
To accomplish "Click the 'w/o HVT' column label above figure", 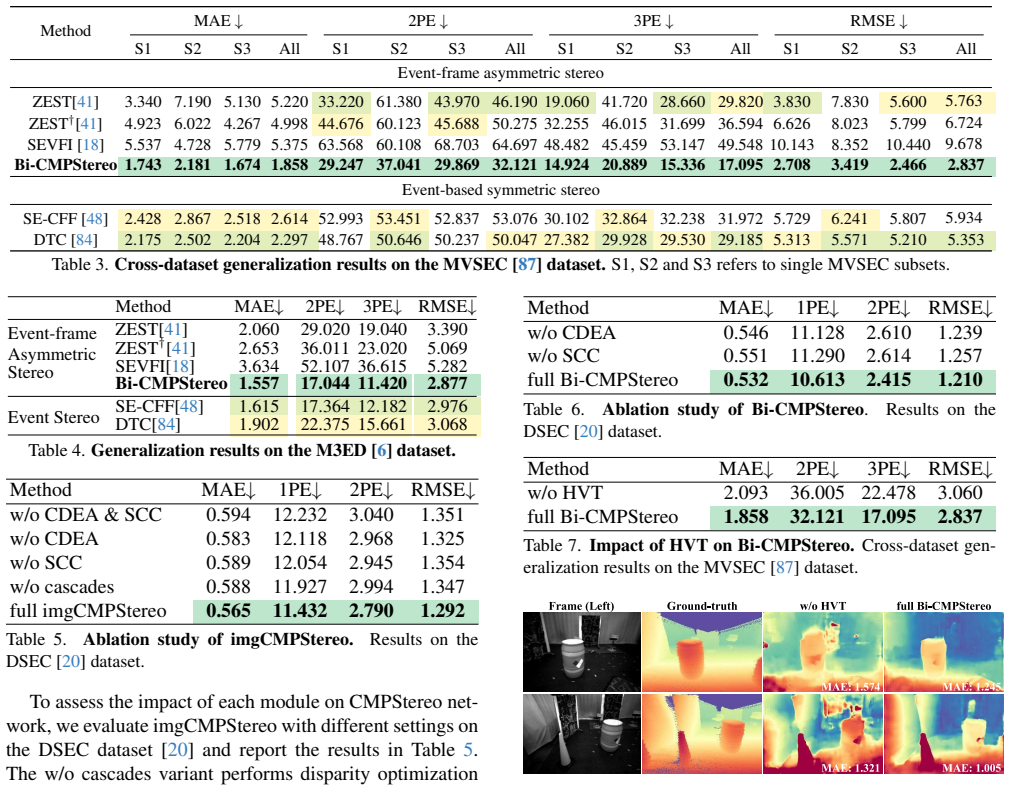I will [823, 605].
